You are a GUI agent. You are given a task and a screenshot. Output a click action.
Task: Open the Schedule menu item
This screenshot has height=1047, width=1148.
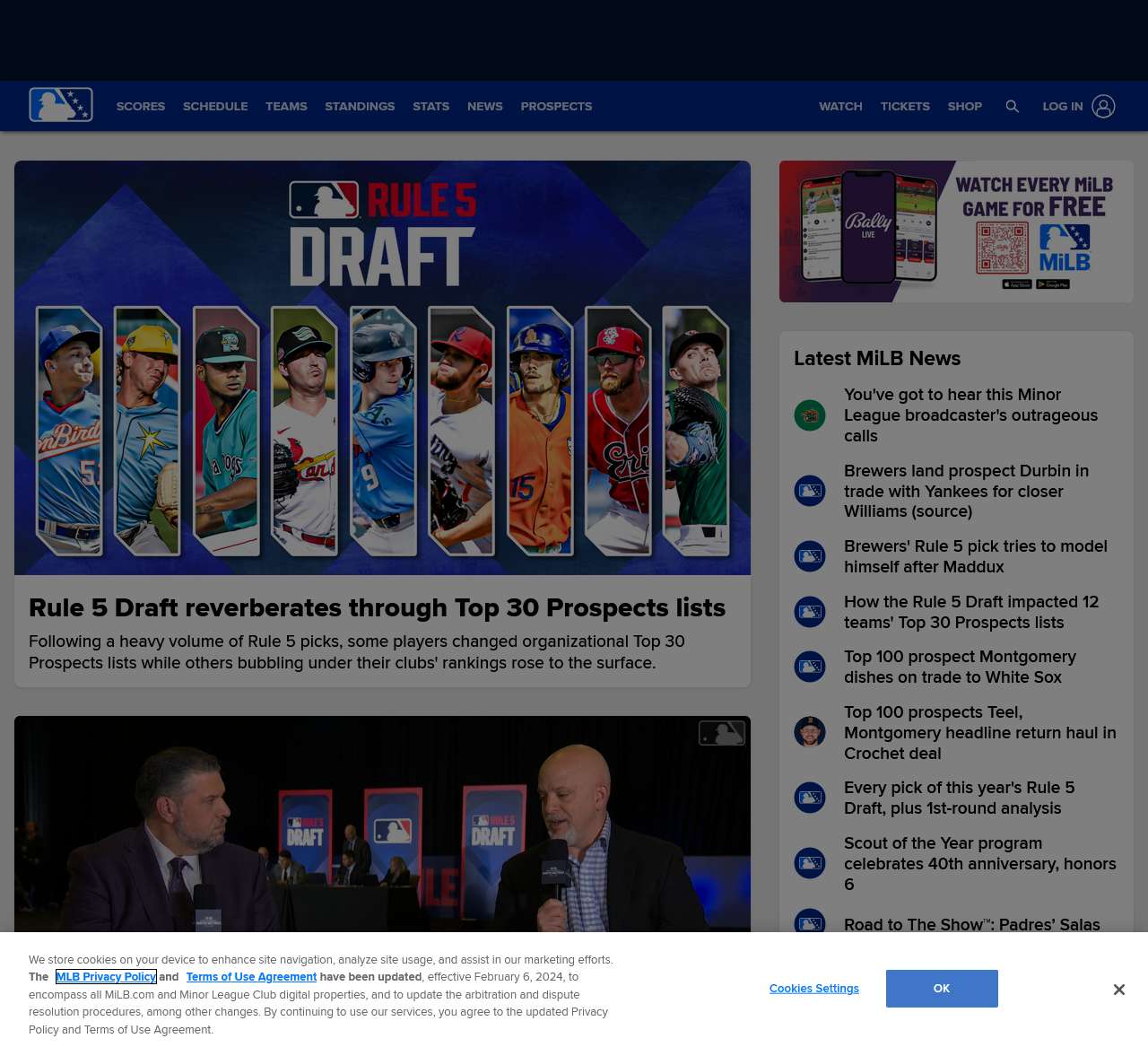(215, 106)
